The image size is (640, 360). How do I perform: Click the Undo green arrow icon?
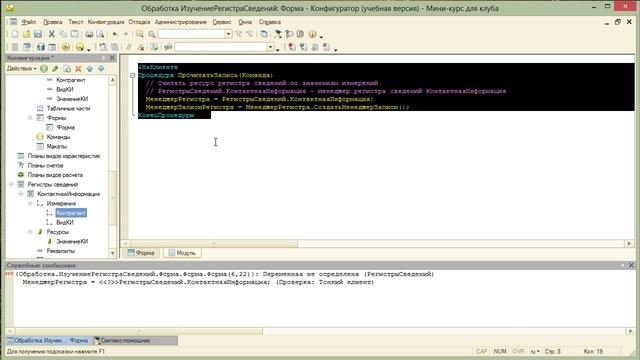coord(115,35)
